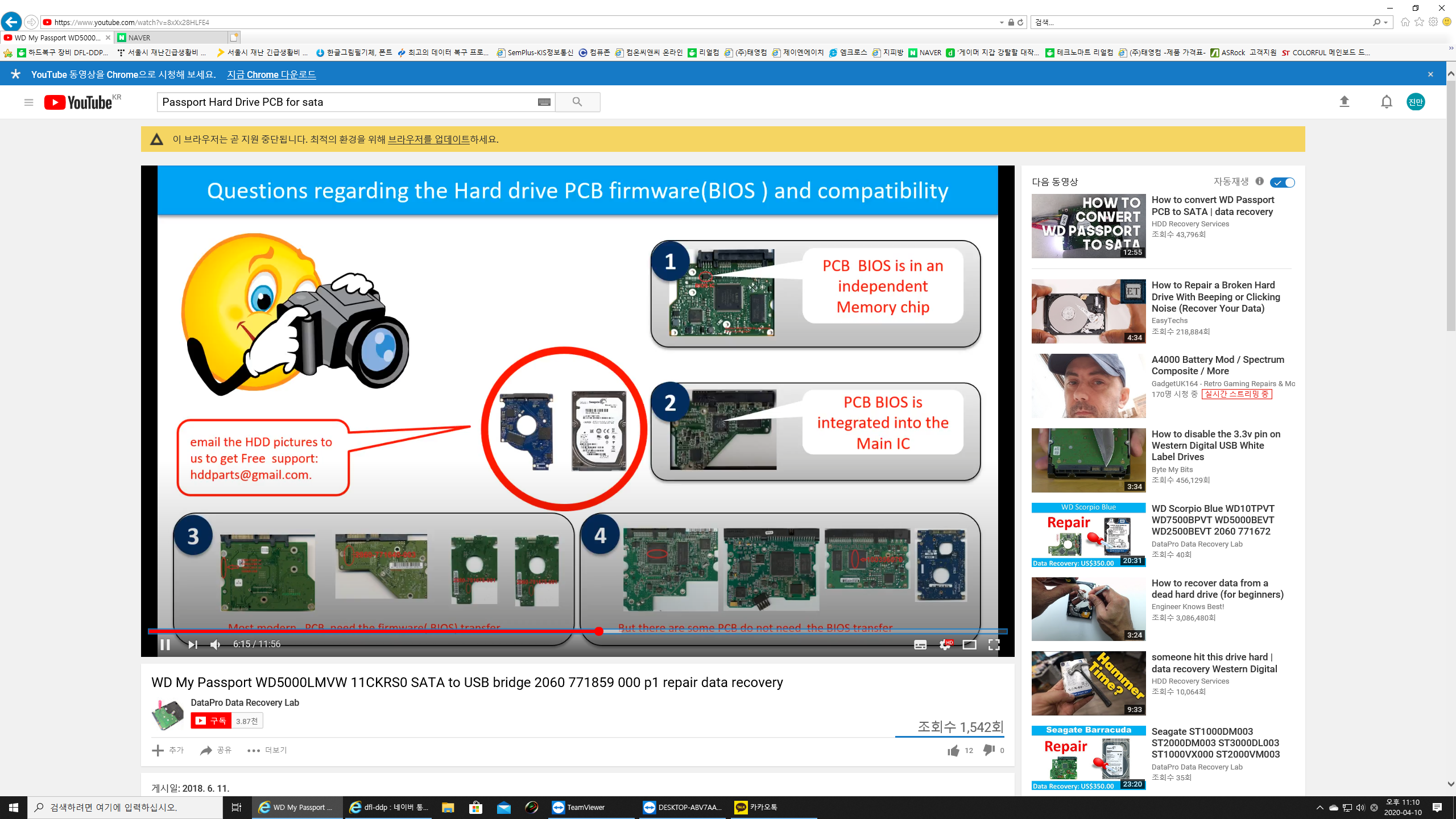
Task: Show hidden system tray icons chevron
Action: [1319, 808]
